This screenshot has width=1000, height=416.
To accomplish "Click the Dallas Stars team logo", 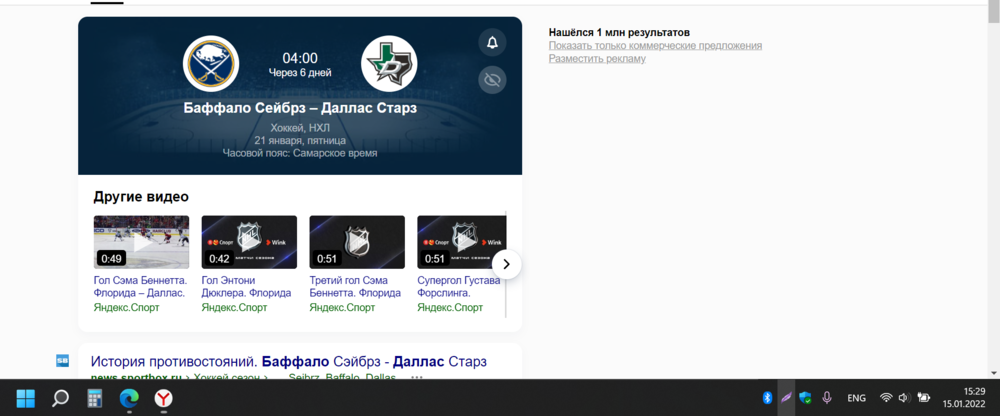I will [389, 63].
